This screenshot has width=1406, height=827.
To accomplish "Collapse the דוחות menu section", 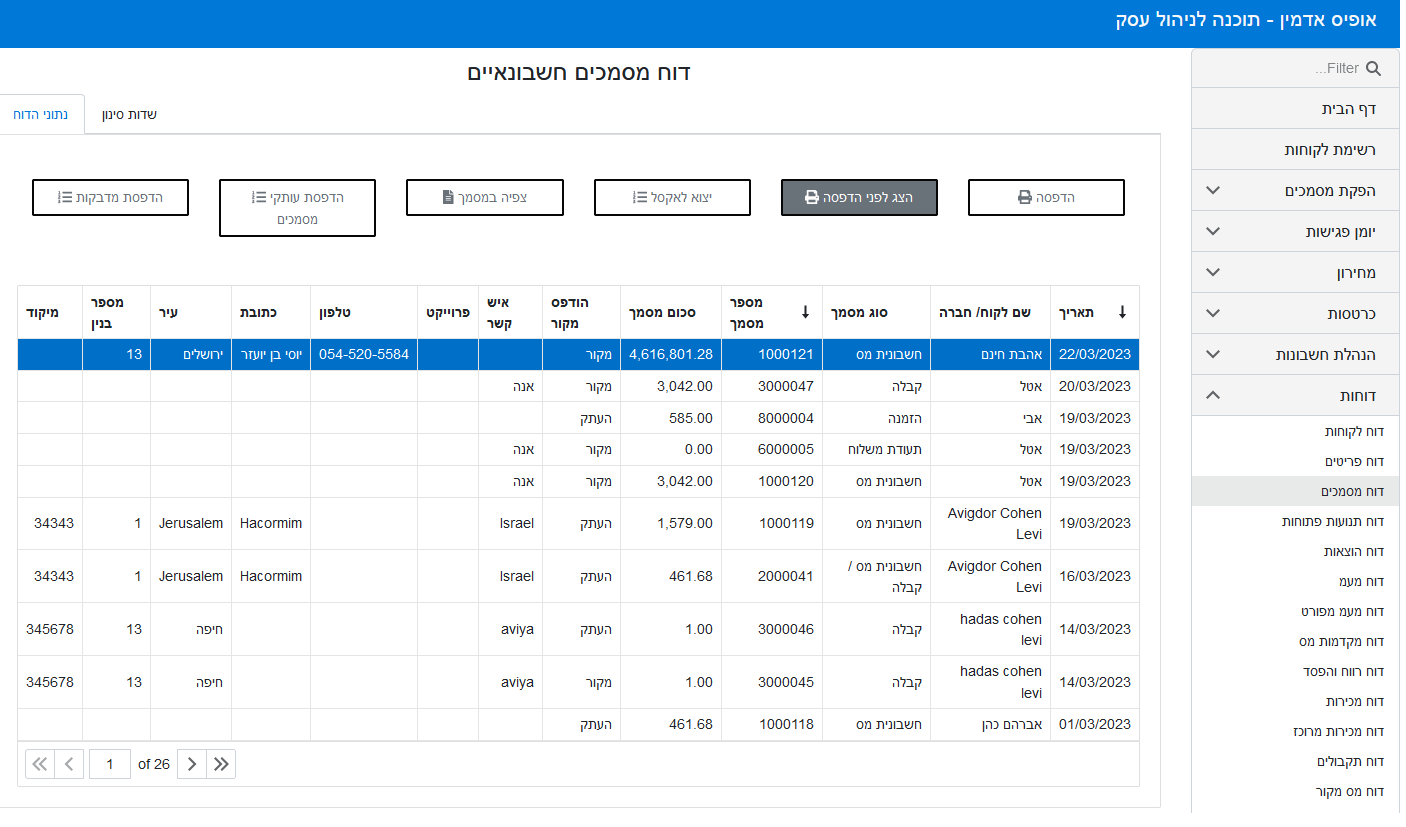I will click(1295, 396).
